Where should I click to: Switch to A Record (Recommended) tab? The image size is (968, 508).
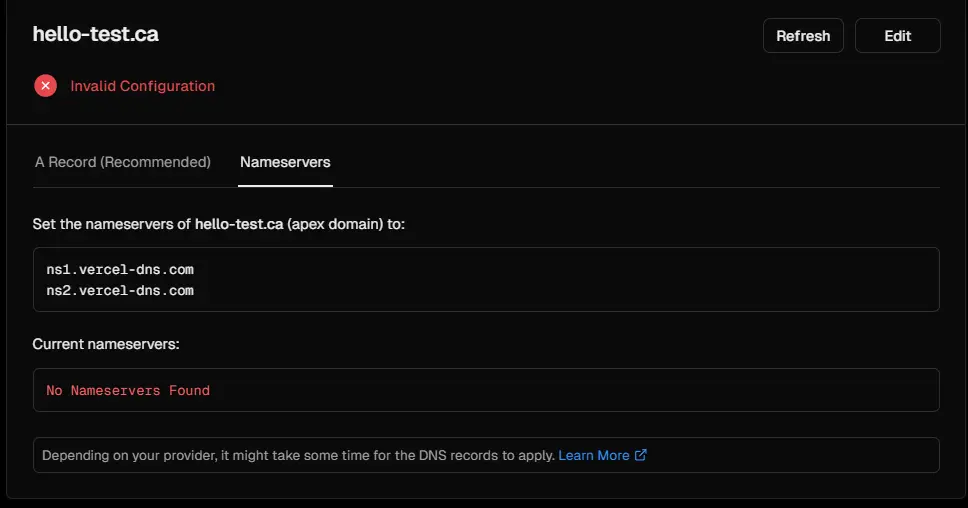click(x=123, y=162)
